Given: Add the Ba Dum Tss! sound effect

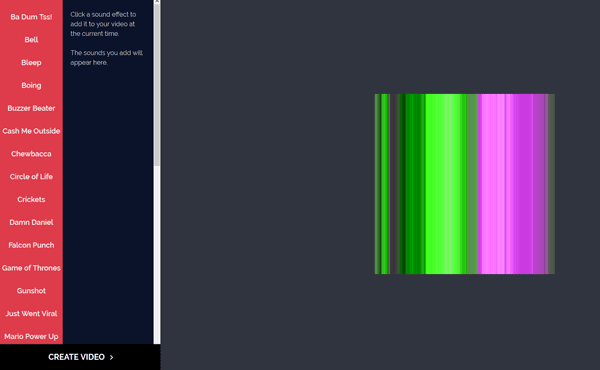Looking at the screenshot, I should point(31,17).
